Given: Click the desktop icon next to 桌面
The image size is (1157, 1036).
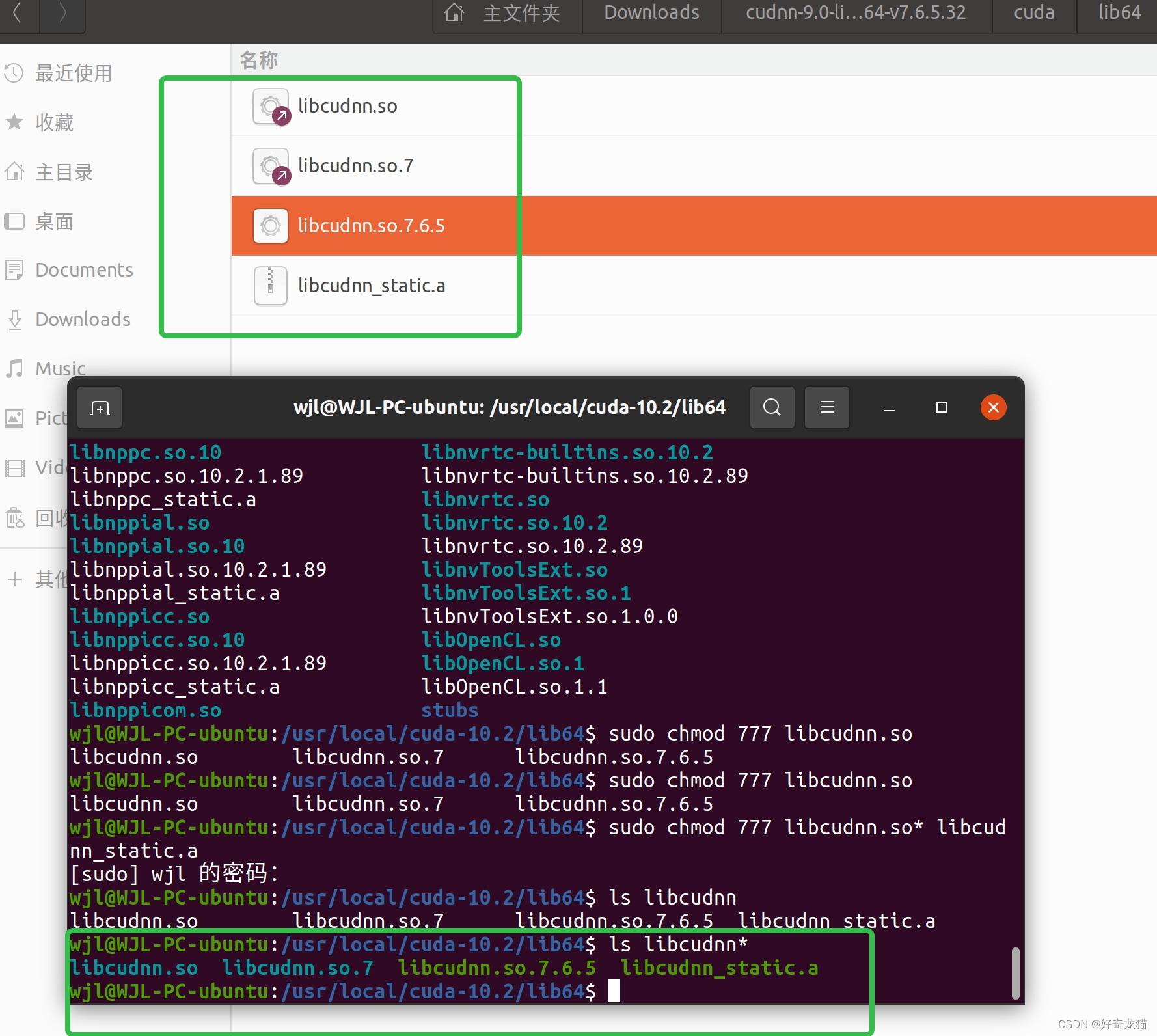Looking at the screenshot, I should click(14, 221).
